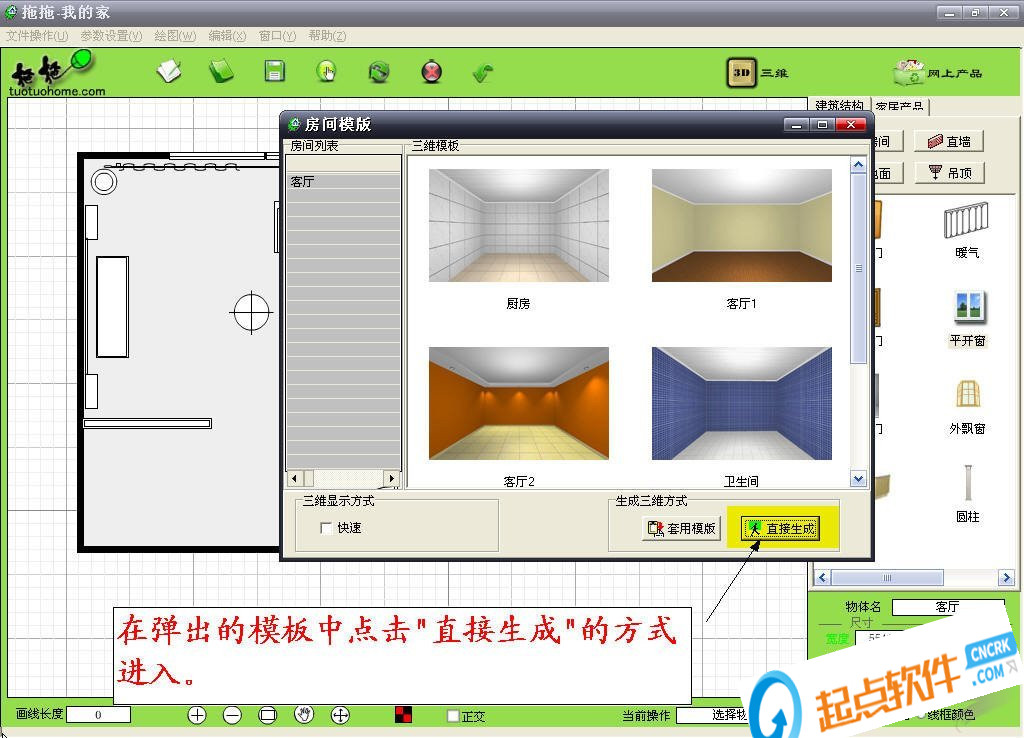Open the 3D 三维 view
The image size is (1024, 738).
pyautogui.click(x=758, y=72)
